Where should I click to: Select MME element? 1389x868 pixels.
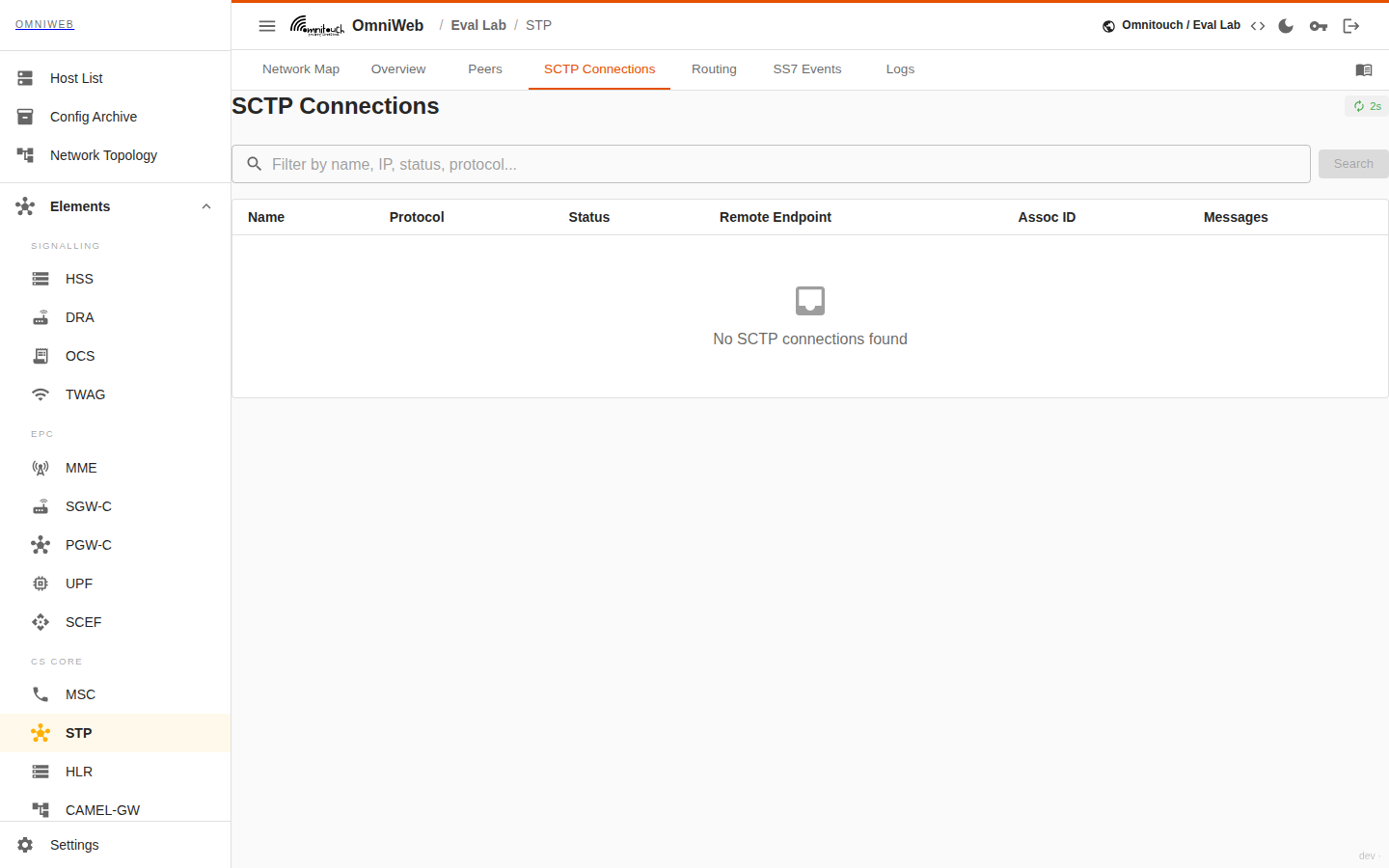click(x=116, y=468)
